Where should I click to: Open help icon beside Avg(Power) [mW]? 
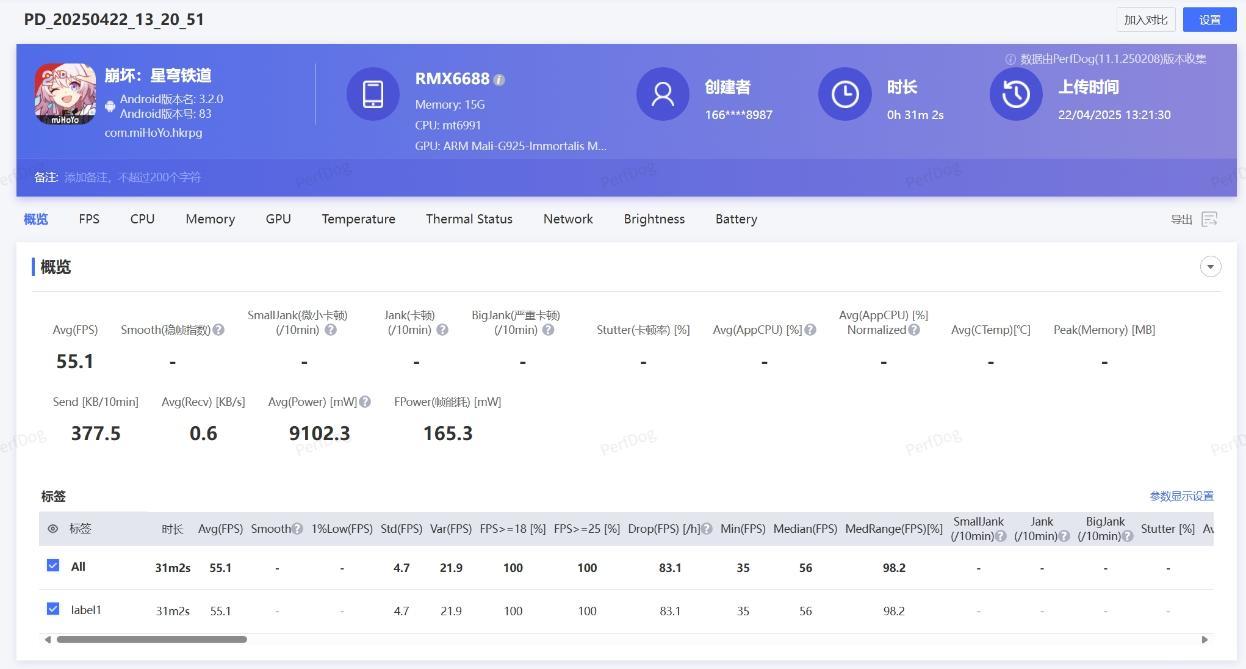[365, 402]
